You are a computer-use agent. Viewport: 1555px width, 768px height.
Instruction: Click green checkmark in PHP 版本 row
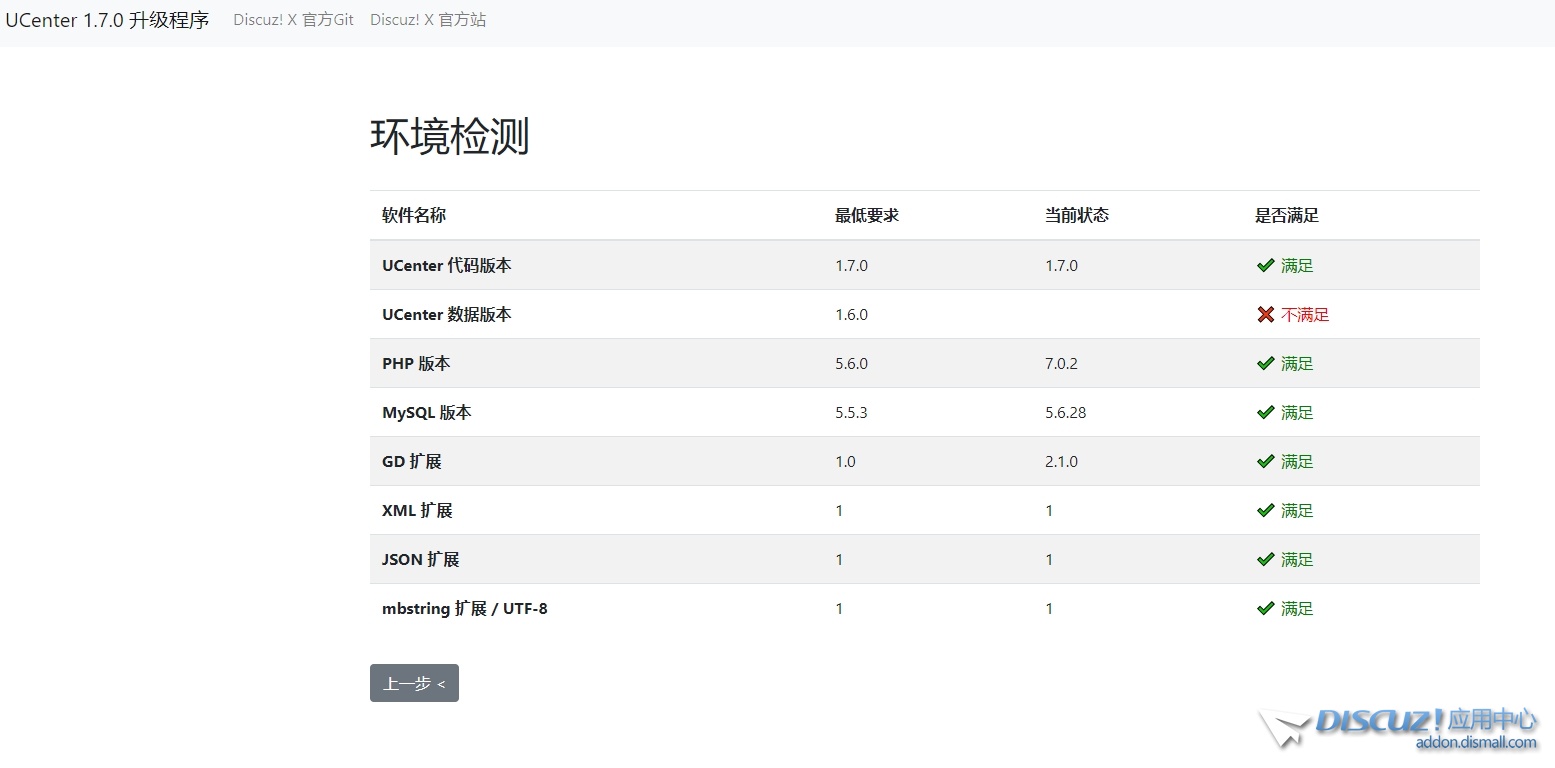(1265, 363)
